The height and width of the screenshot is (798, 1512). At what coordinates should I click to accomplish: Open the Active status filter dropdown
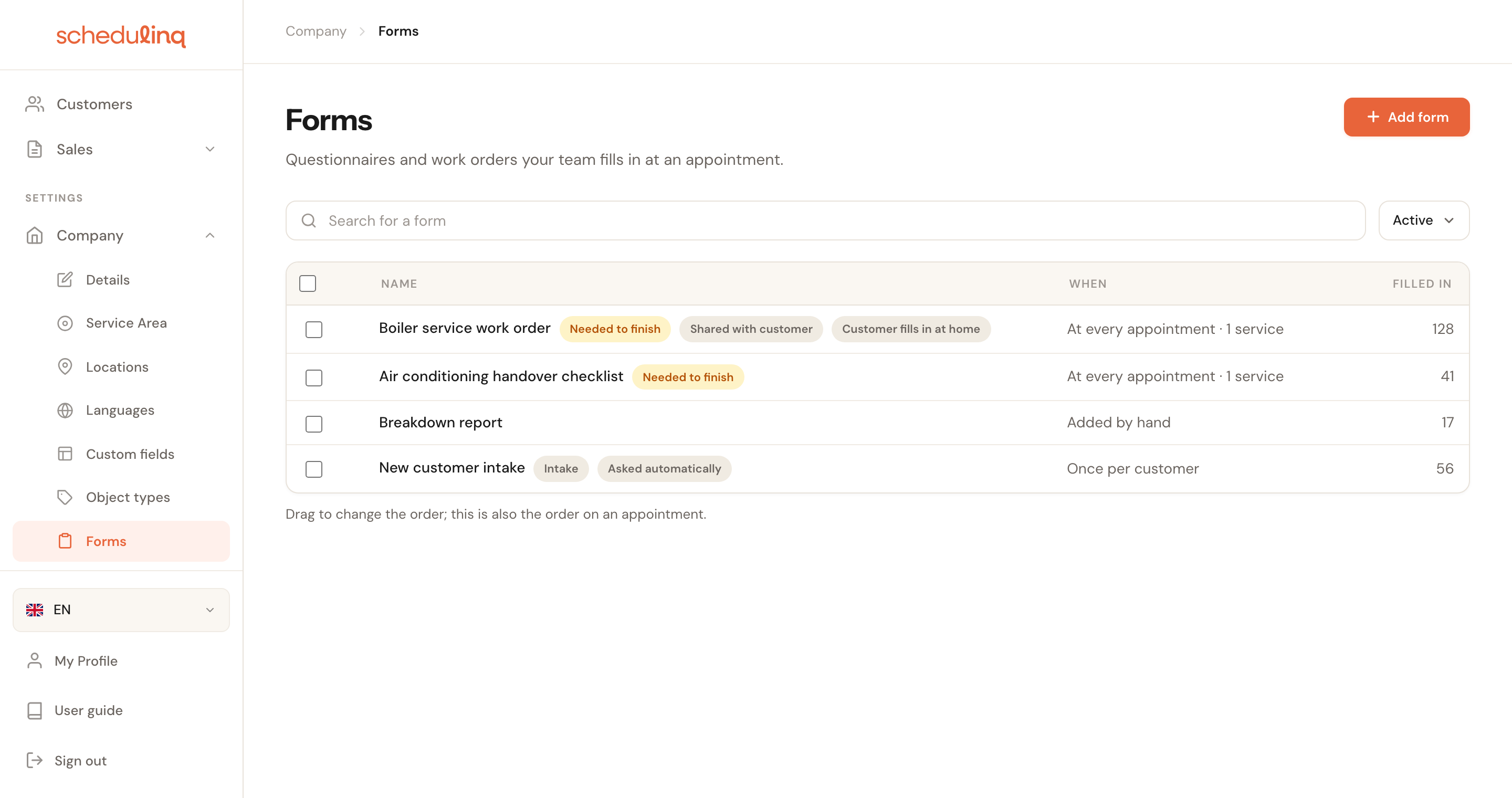tap(1423, 220)
